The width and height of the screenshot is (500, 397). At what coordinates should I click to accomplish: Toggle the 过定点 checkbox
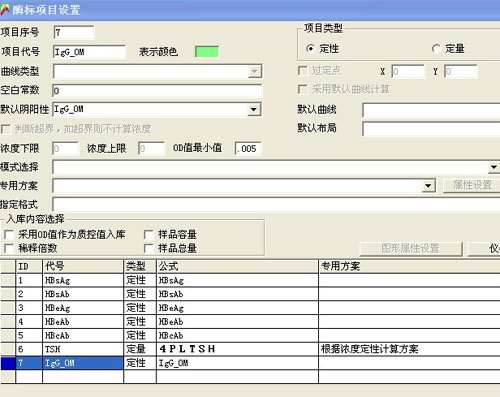[302, 71]
